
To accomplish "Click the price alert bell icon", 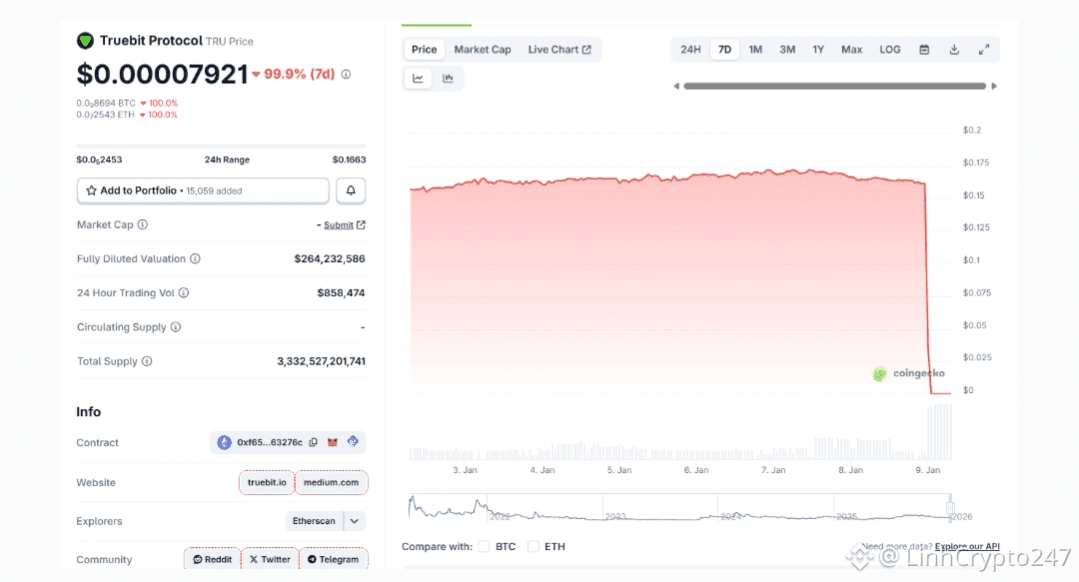I will [350, 190].
